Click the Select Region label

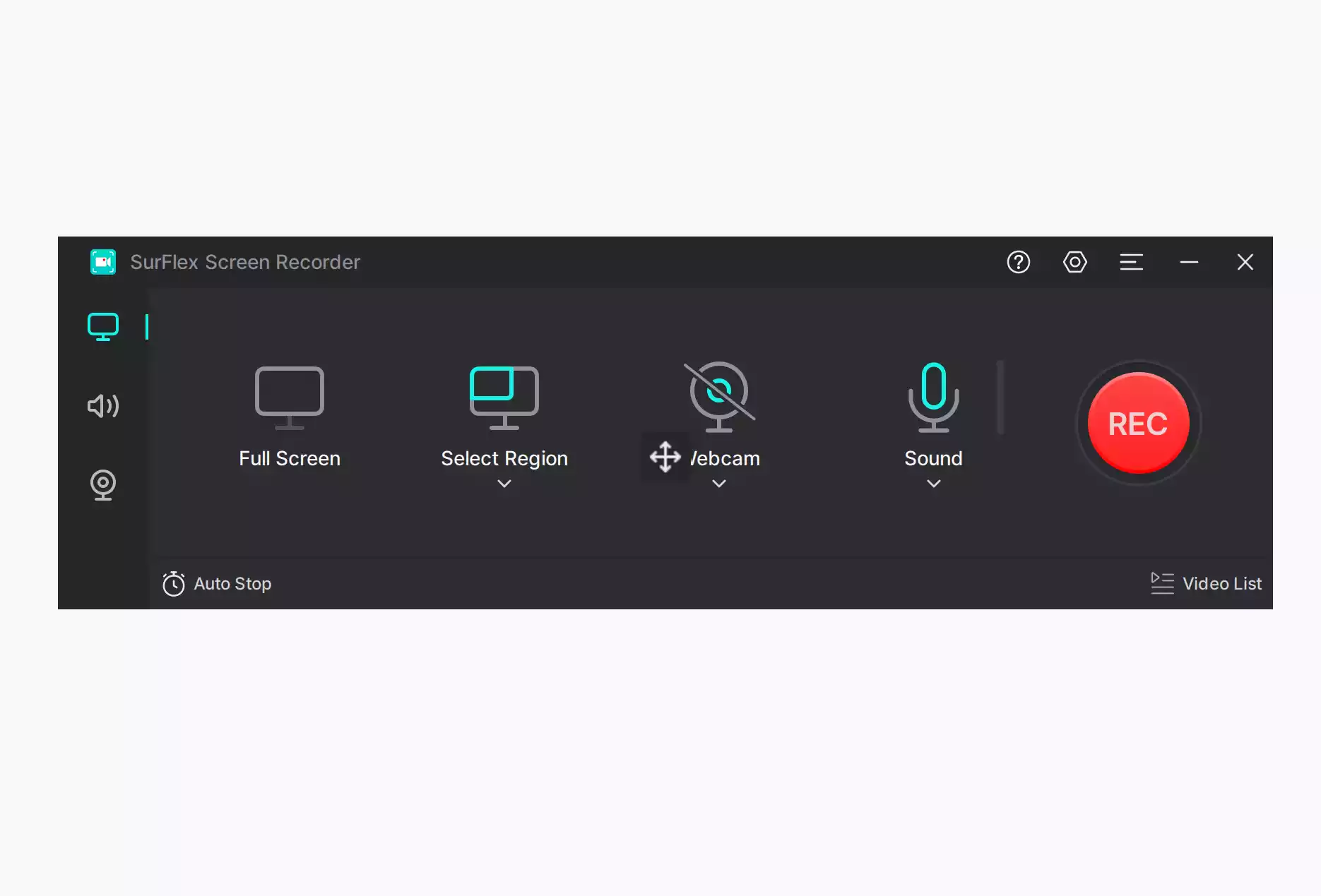504,459
